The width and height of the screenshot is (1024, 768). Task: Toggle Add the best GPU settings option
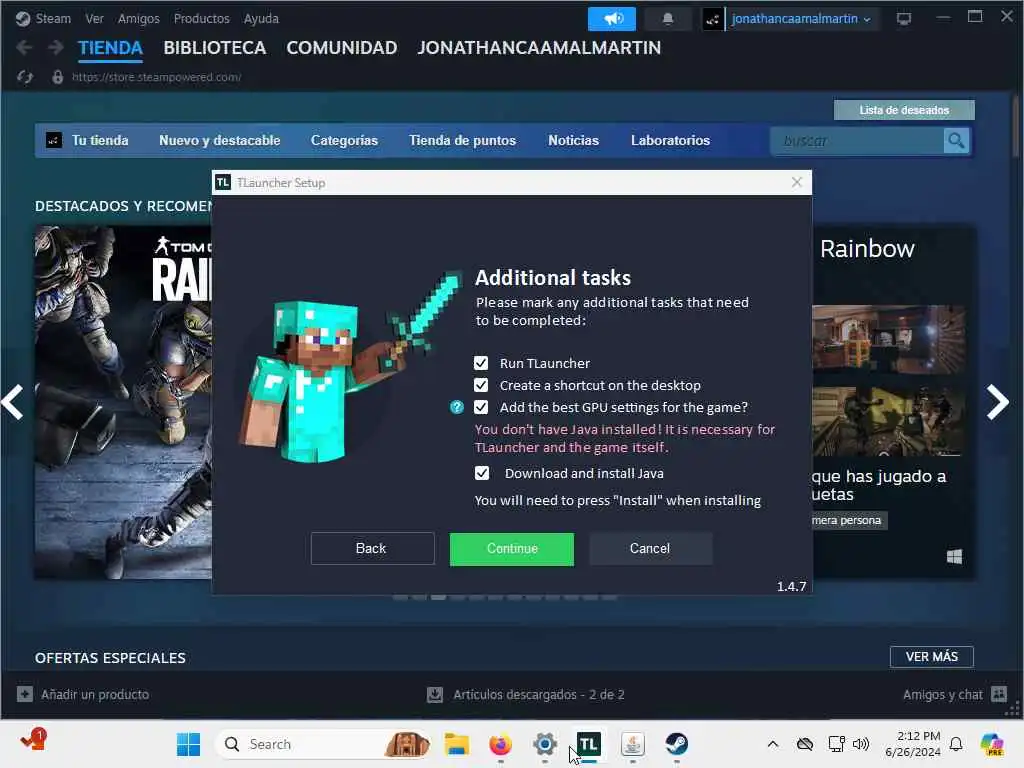click(481, 408)
